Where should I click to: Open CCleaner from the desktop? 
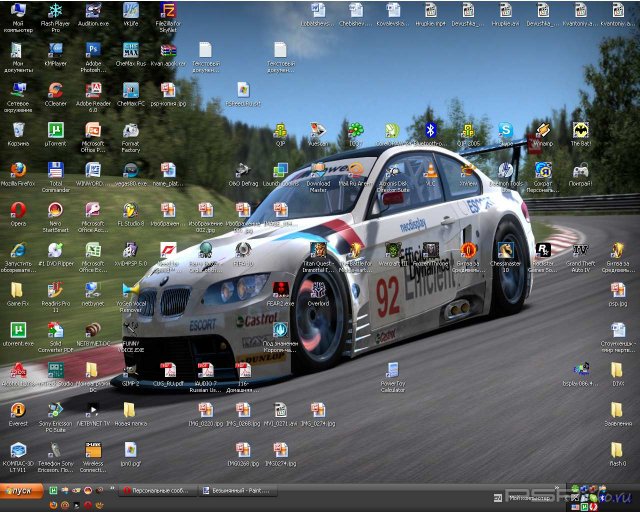[55, 90]
